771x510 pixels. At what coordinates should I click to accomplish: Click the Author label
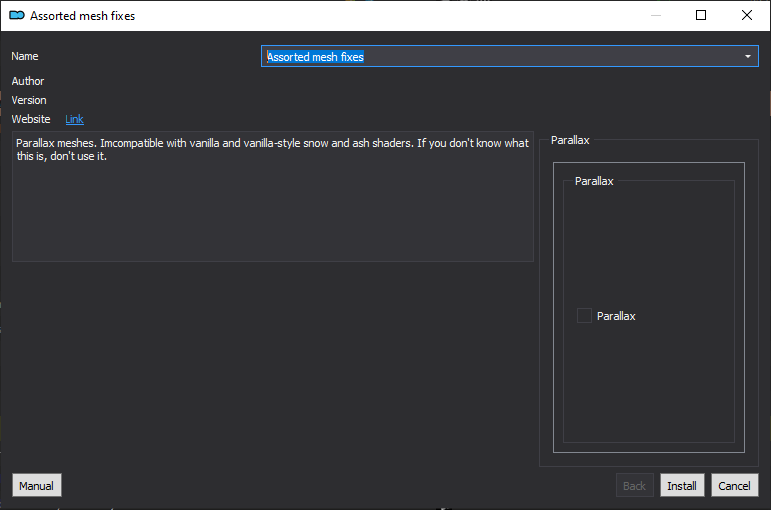tap(28, 81)
